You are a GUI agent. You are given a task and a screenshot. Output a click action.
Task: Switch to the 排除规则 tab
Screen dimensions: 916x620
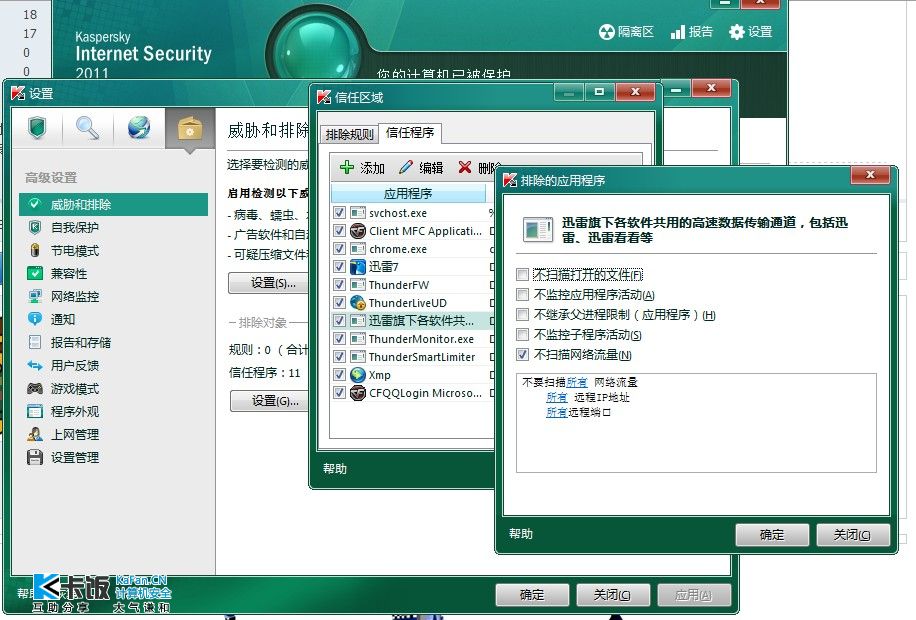pyautogui.click(x=349, y=134)
